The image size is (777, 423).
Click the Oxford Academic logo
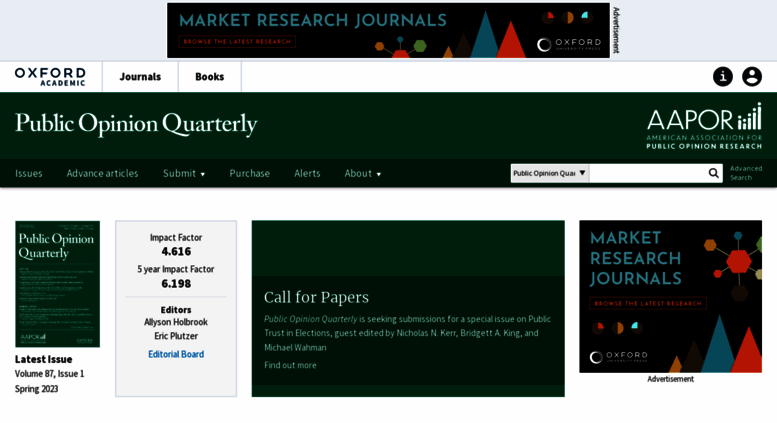[50, 77]
